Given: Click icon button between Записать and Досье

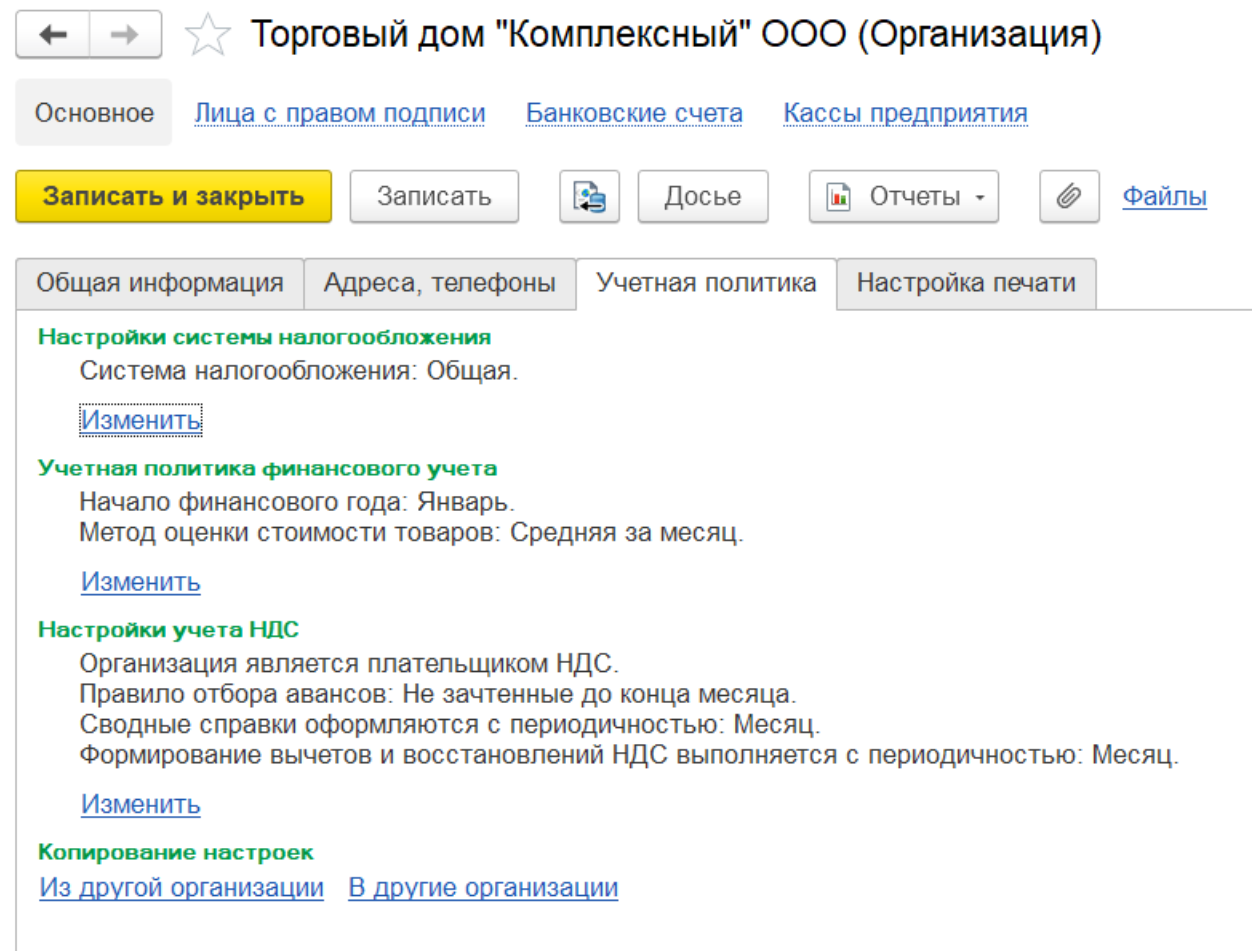Looking at the screenshot, I should (x=589, y=196).
